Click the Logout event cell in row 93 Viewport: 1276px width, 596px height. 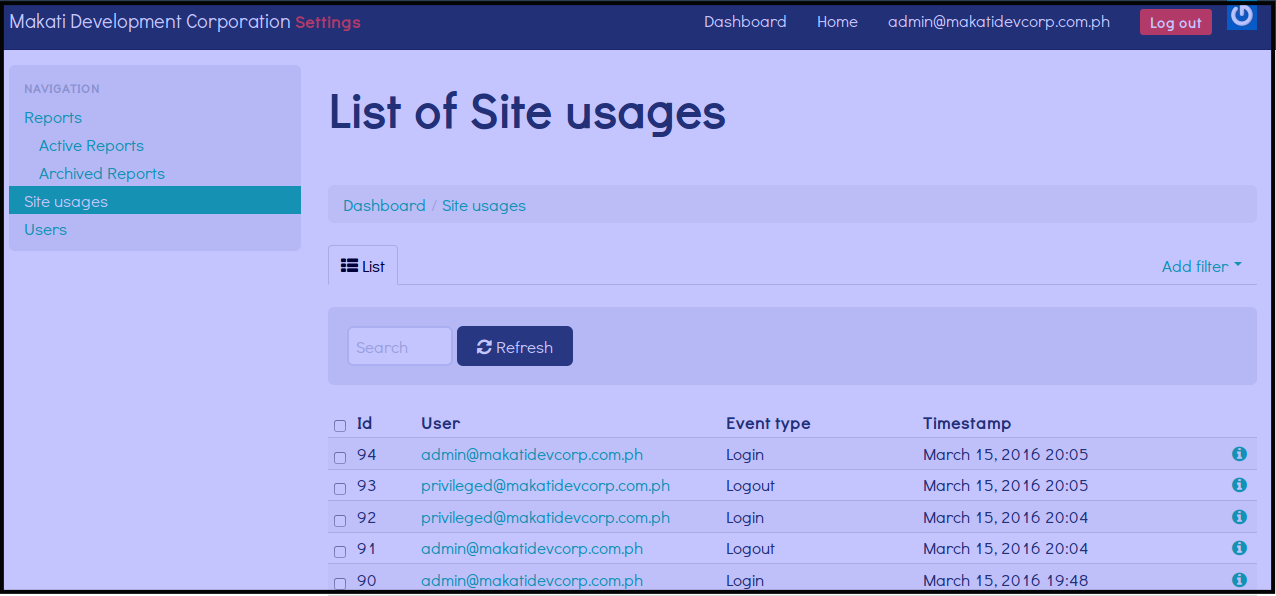750,485
